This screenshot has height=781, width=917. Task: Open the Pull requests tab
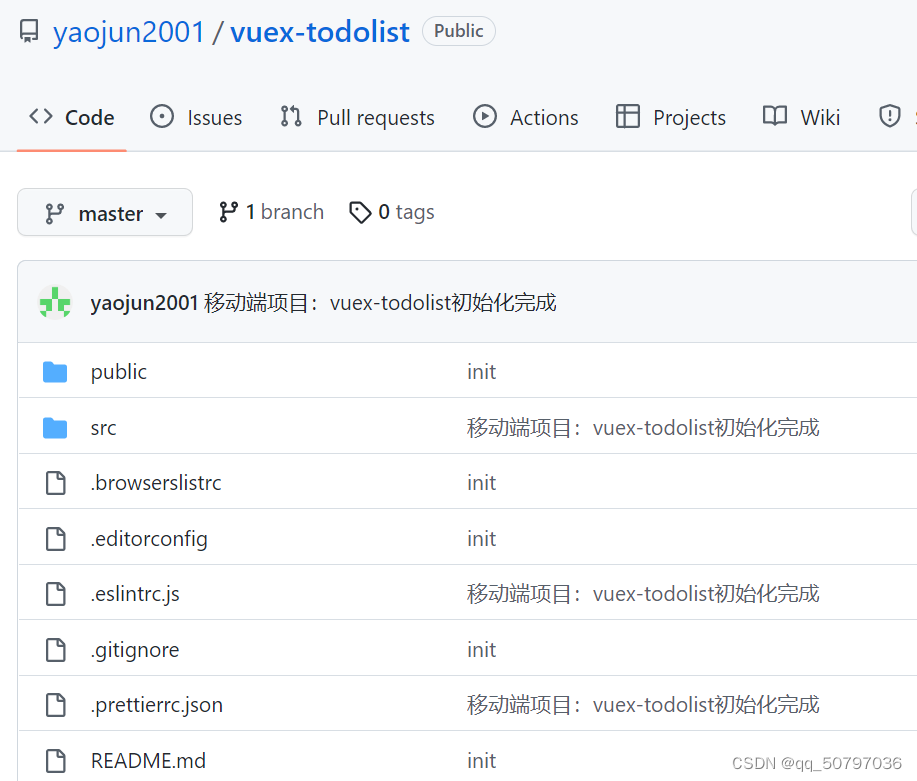click(357, 118)
